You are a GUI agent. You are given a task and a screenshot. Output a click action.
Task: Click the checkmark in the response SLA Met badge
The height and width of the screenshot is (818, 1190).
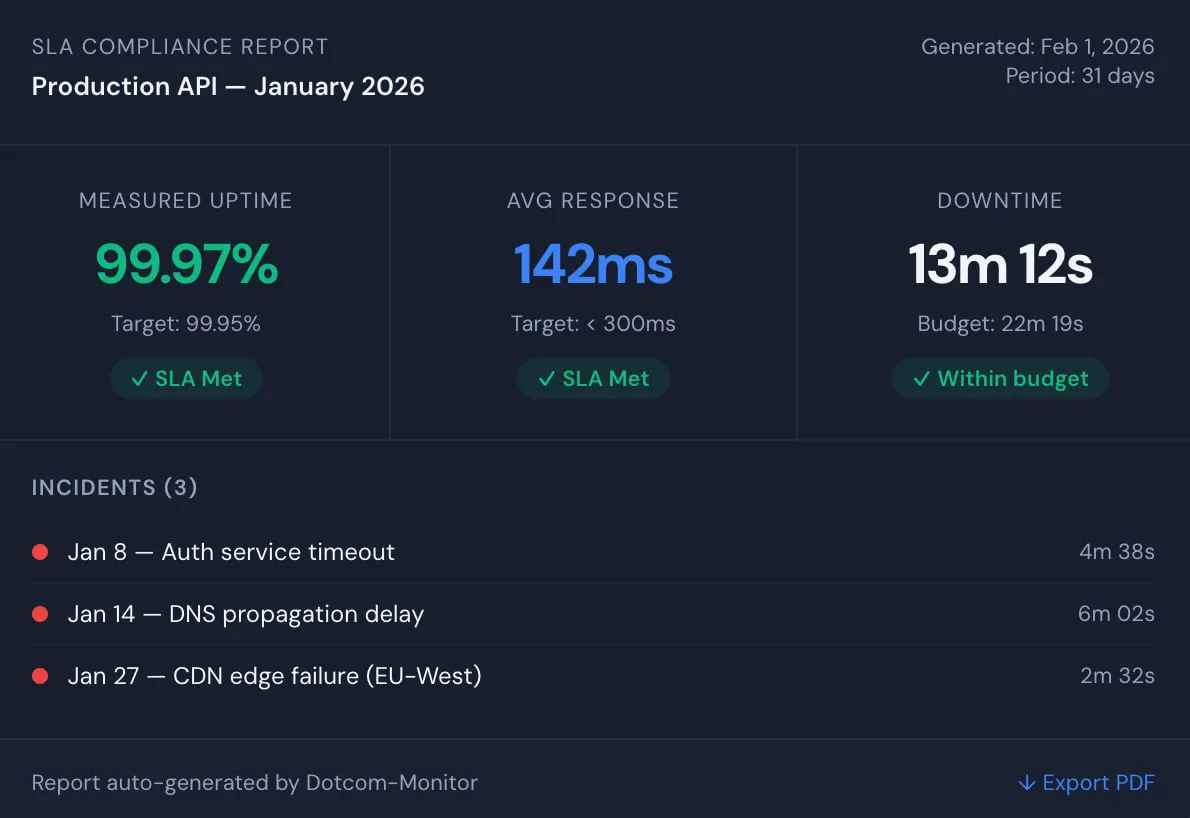tap(546, 378)
